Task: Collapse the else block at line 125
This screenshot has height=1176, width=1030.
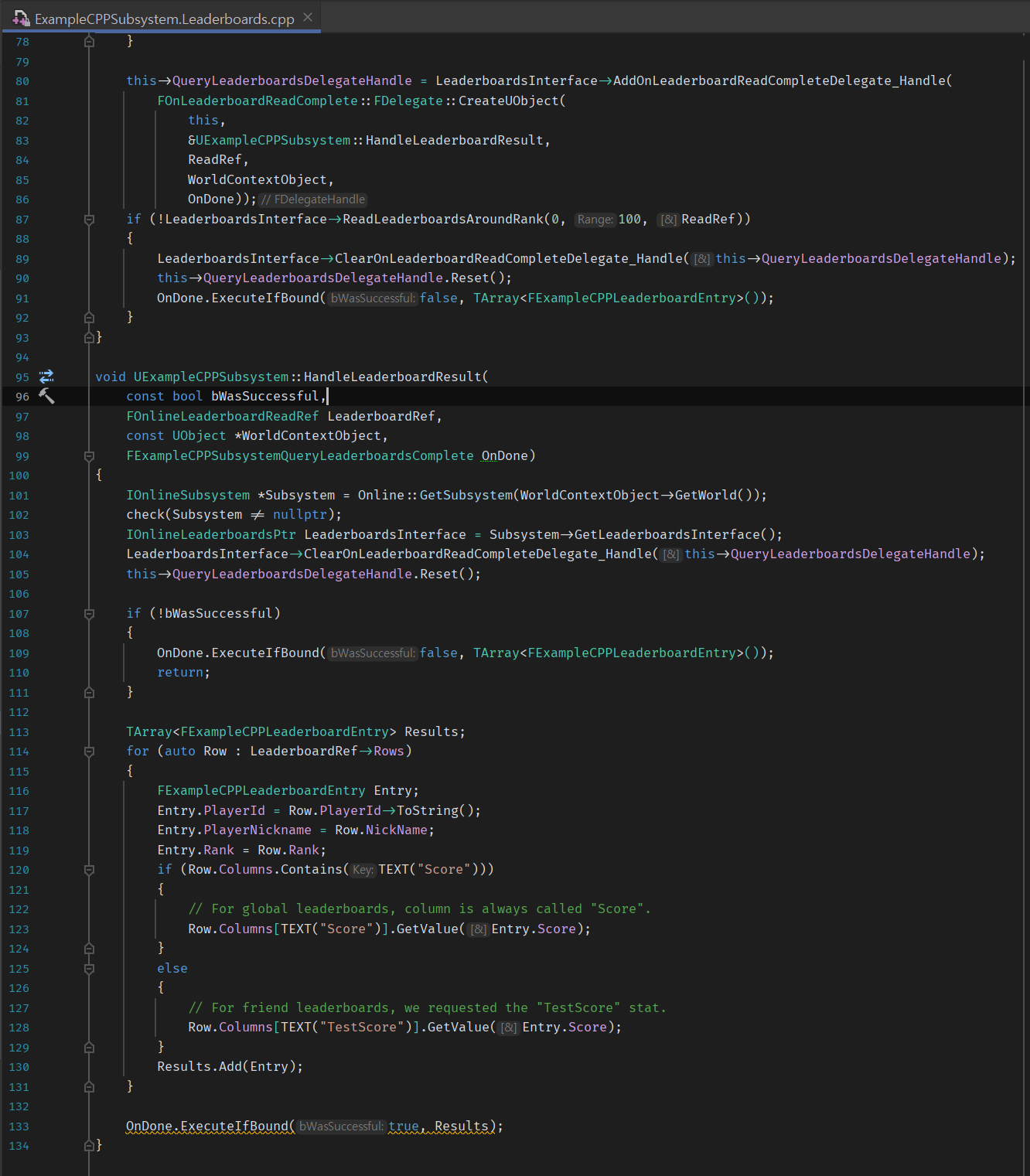Action: pyautogui.click(x=89, y=969)
